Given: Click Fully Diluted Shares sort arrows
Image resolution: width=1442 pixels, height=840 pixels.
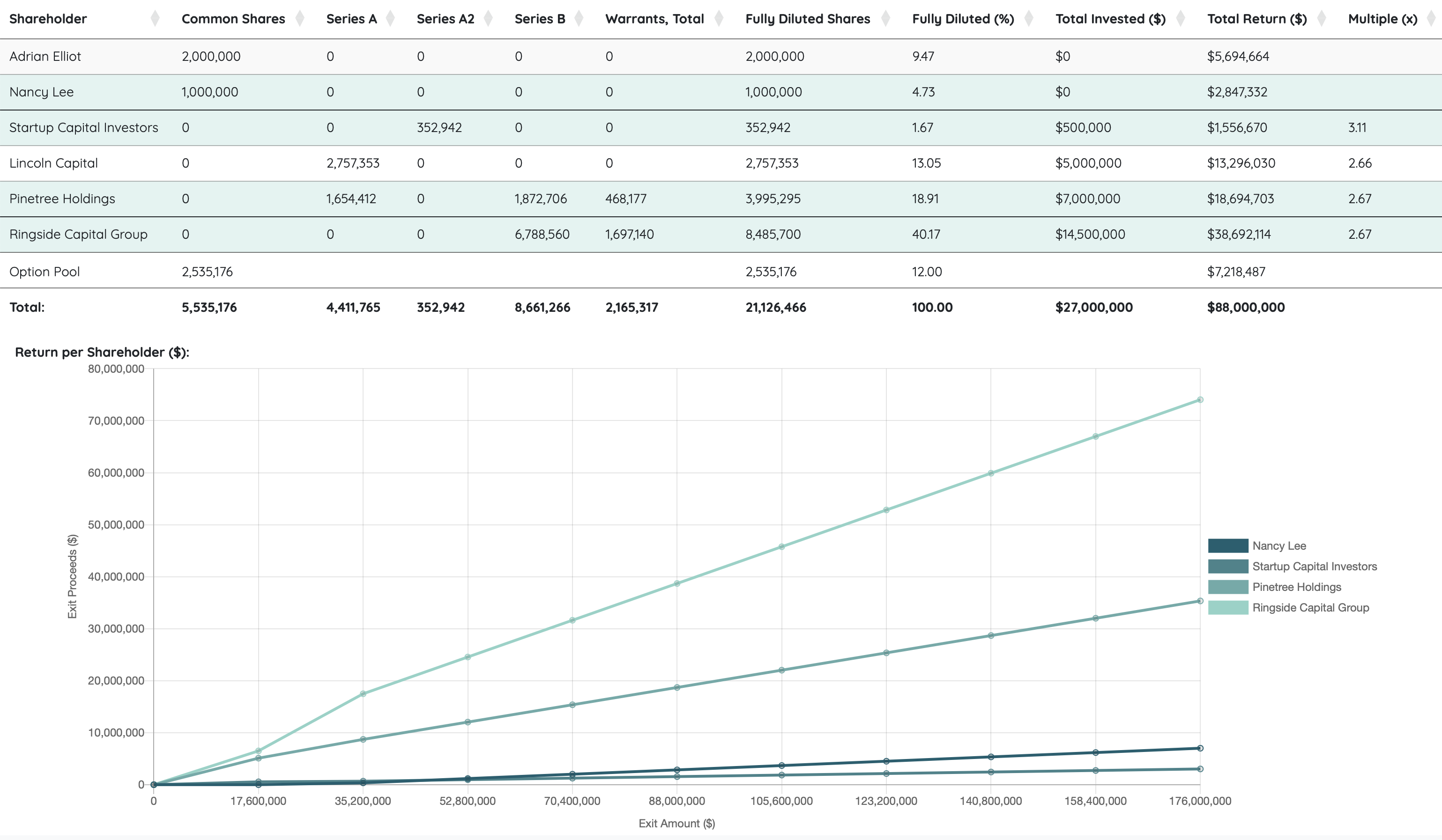Looking at the screenshot, I should 885,19.
